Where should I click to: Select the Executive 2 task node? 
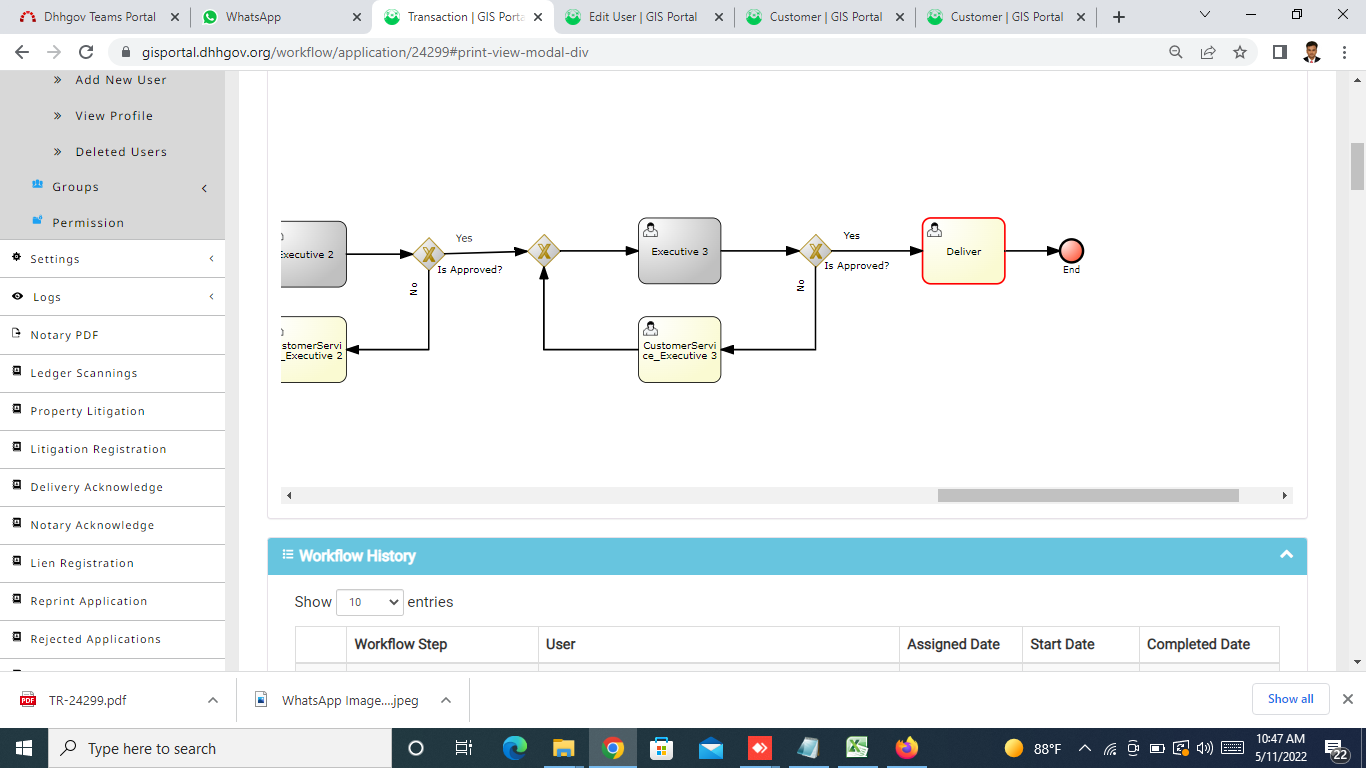(x=314, y=254)
